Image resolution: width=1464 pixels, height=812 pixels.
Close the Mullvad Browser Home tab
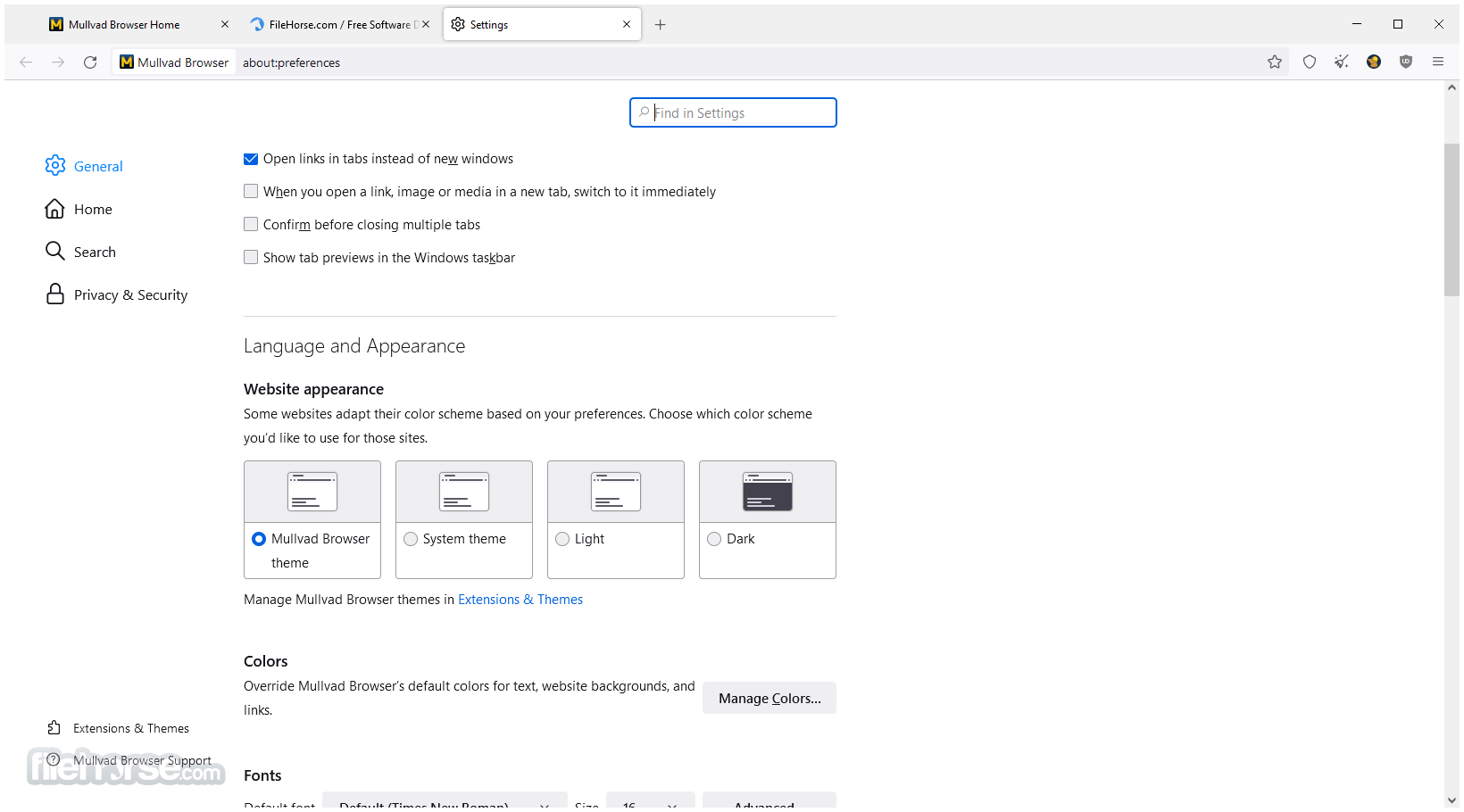pos(225,25)
